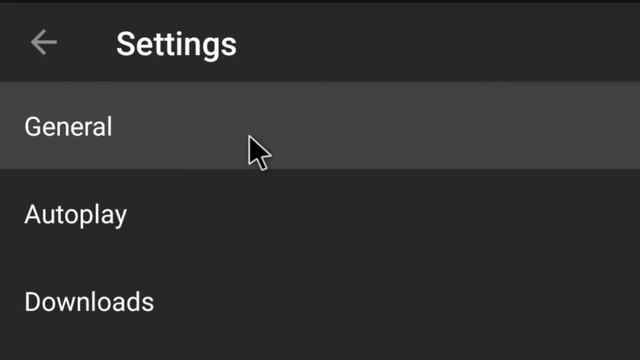Click the Autoplay label text

tap(76, 215)
